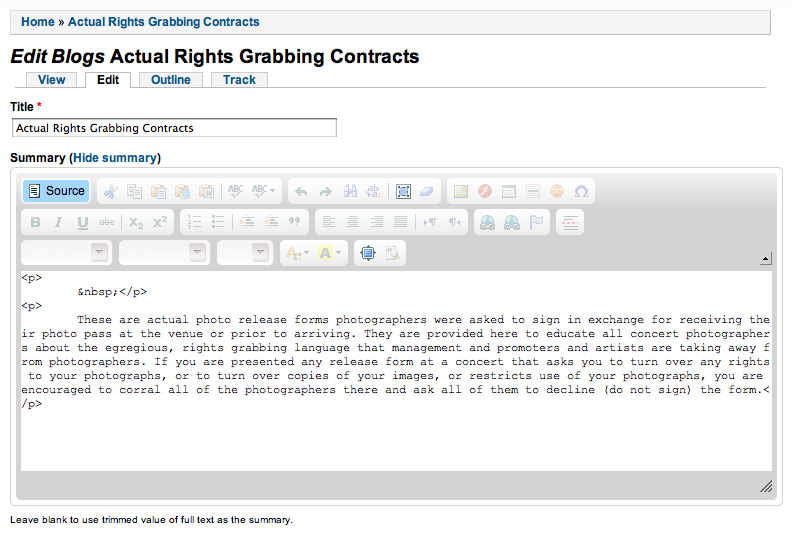Open the Size dropdown arrow
Screen dimensions: 792x537
pyautogui.click(x=261, y=252)
